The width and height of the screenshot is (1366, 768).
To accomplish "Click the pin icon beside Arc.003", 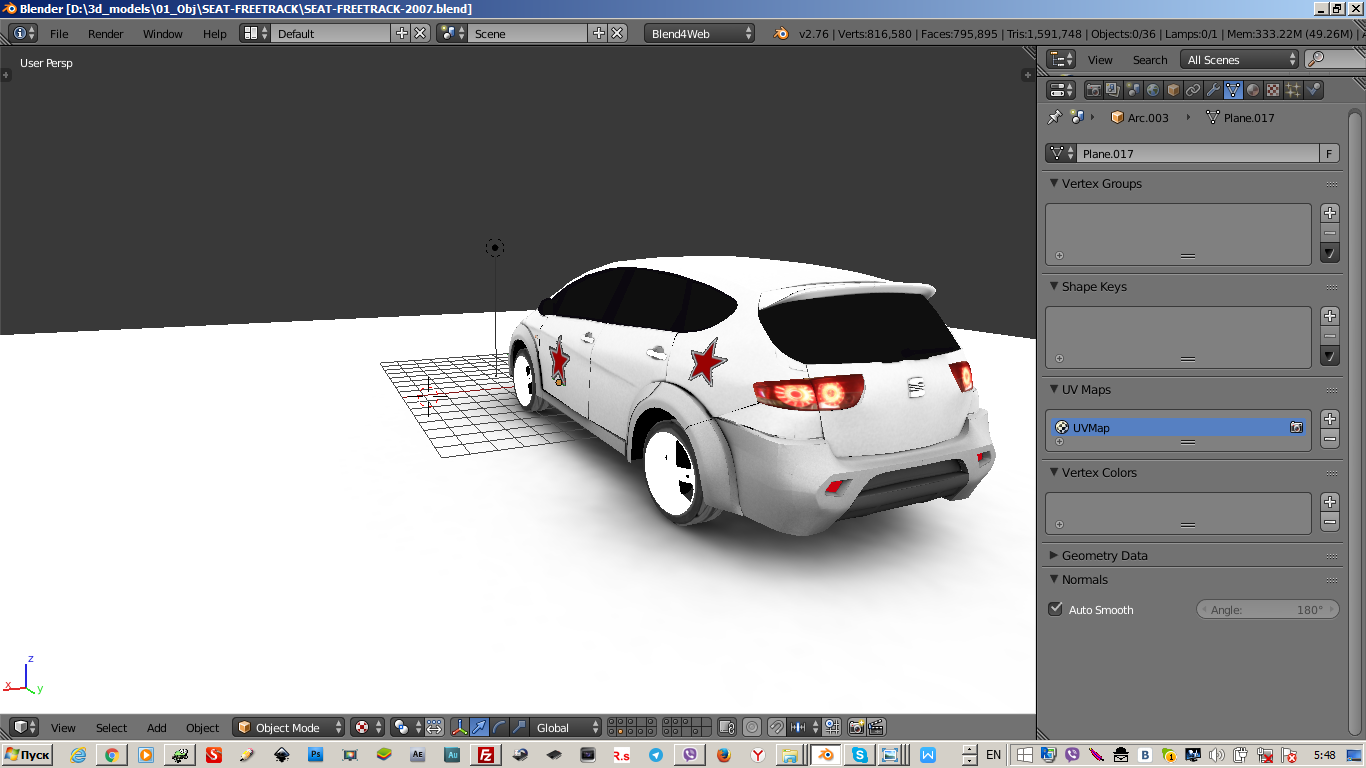I will tap(1054, 117).
